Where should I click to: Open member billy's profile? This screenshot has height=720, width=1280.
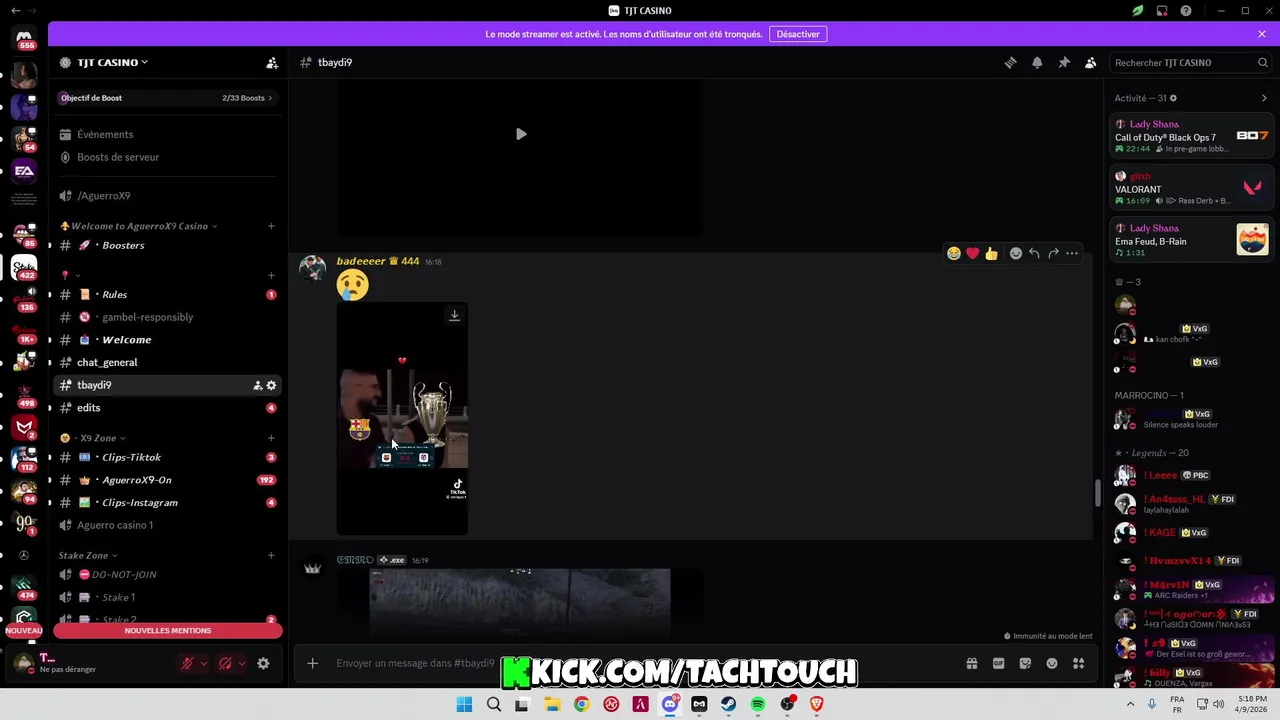click(1192, 677)
